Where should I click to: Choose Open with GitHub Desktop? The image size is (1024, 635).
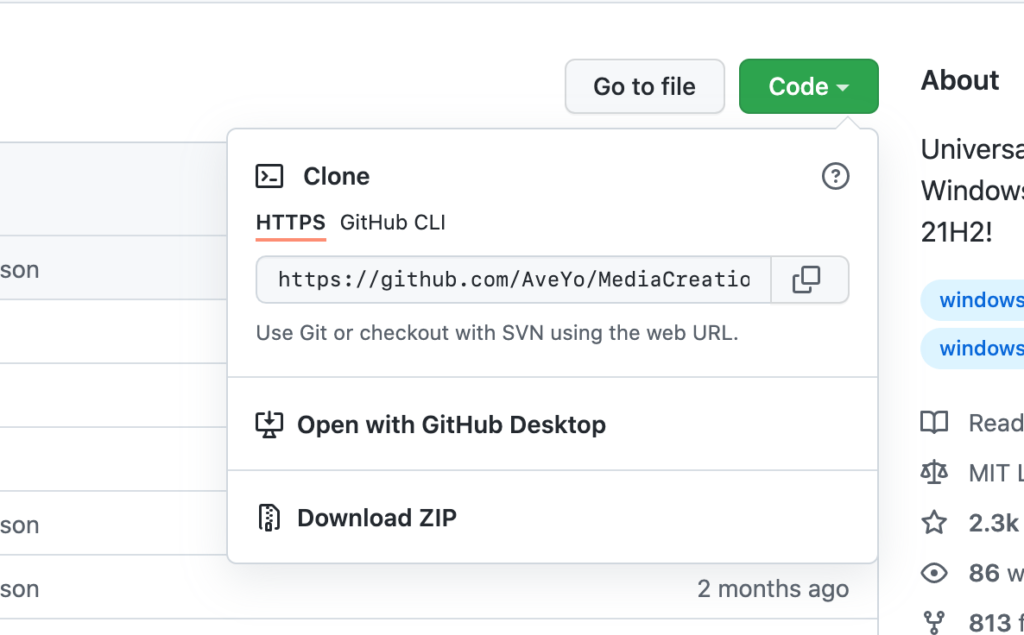coord(451,425)
